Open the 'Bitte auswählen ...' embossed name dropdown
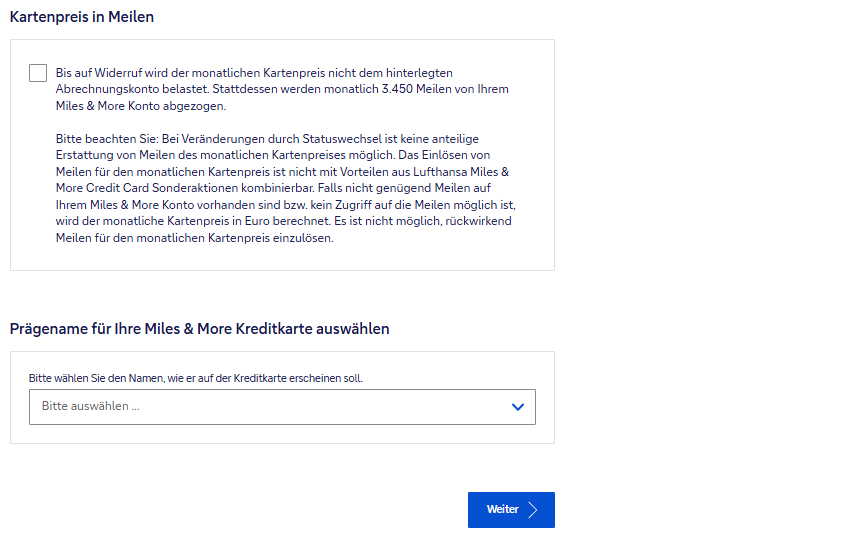The image size is (850, 537). pos(282,407)
